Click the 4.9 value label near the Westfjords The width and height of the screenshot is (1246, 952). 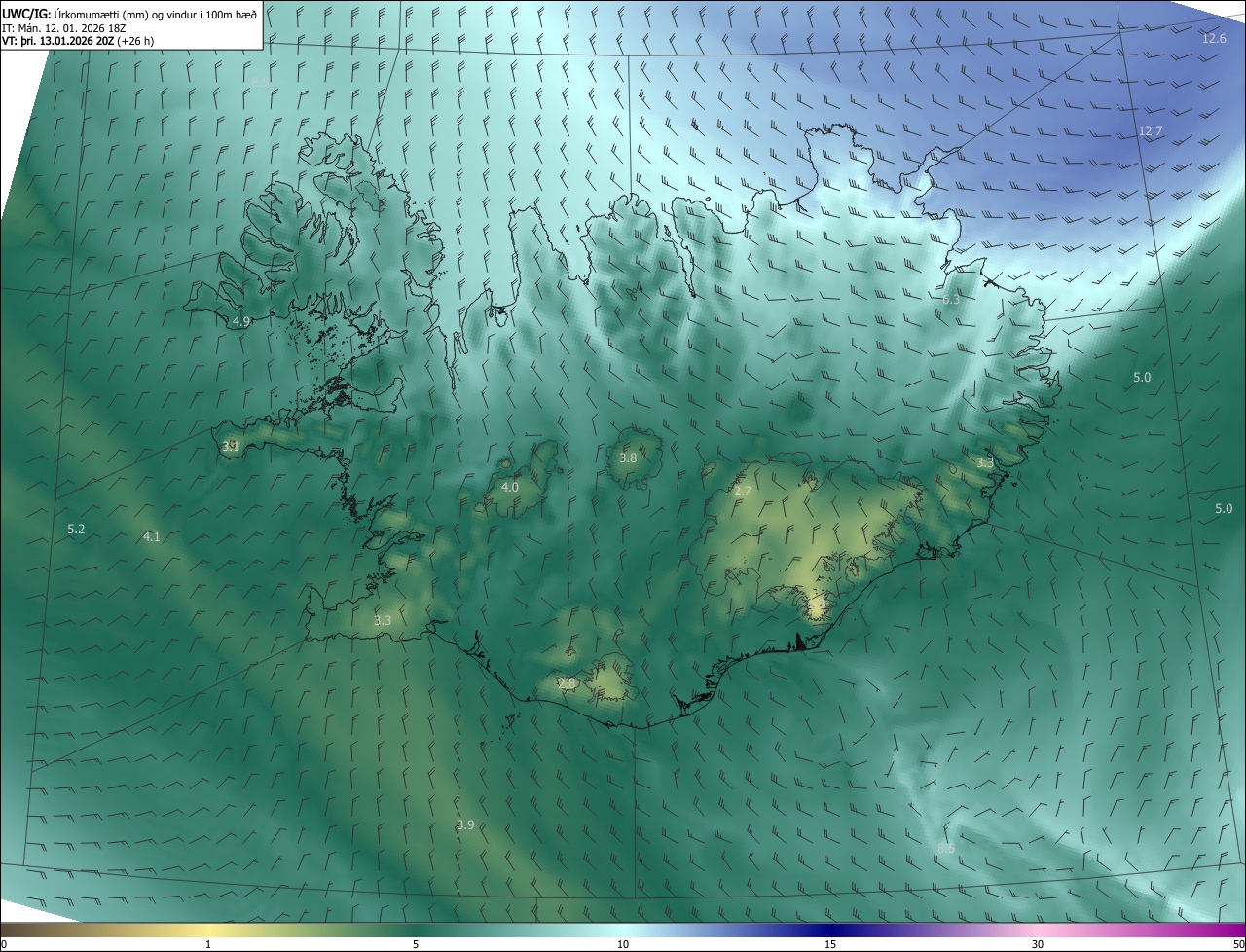(241, 320)
